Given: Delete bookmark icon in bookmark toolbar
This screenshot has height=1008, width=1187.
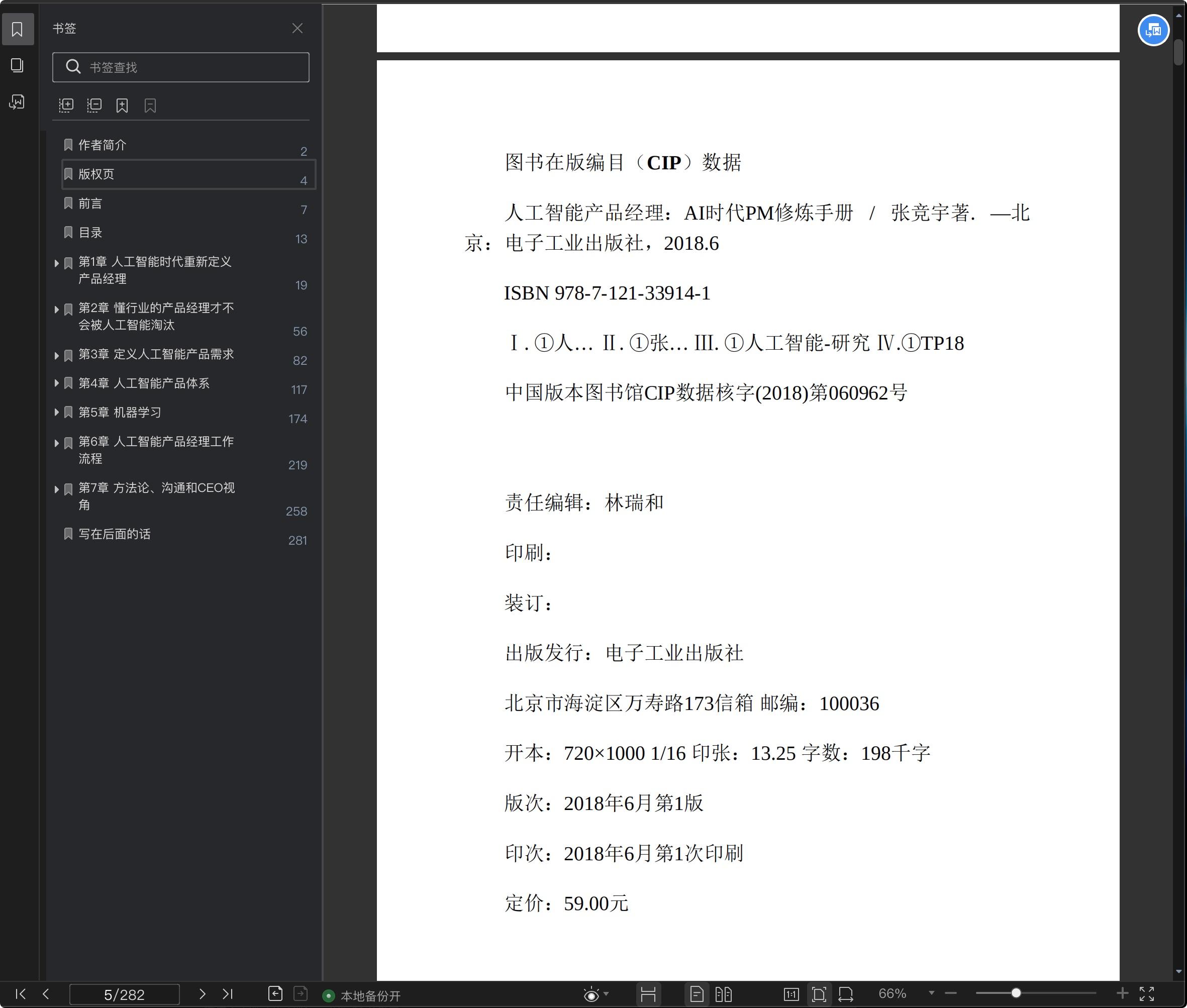Looking at the screenshot, I should pyautogui.click(x=150, y=106).
